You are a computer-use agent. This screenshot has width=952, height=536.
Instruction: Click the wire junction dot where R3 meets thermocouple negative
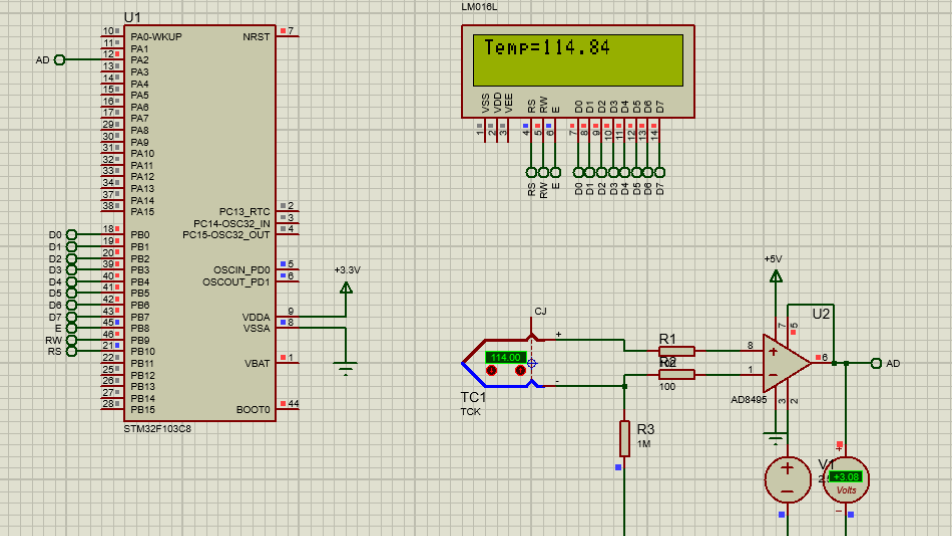click(624, 386)
